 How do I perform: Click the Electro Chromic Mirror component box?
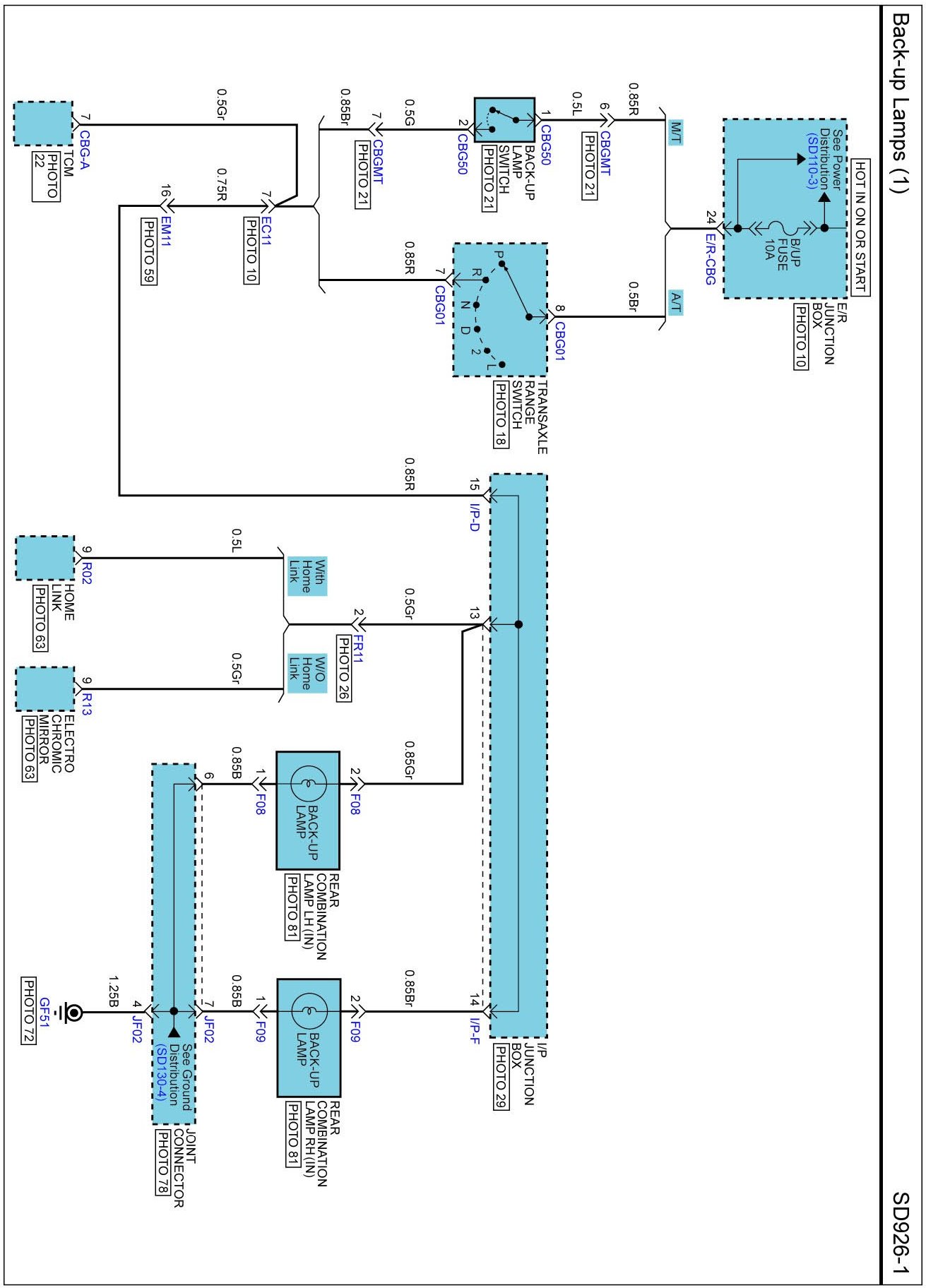point(44,688)
